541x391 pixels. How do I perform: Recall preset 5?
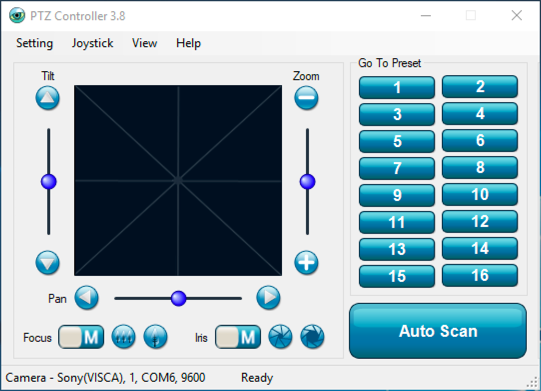(397, 141)
